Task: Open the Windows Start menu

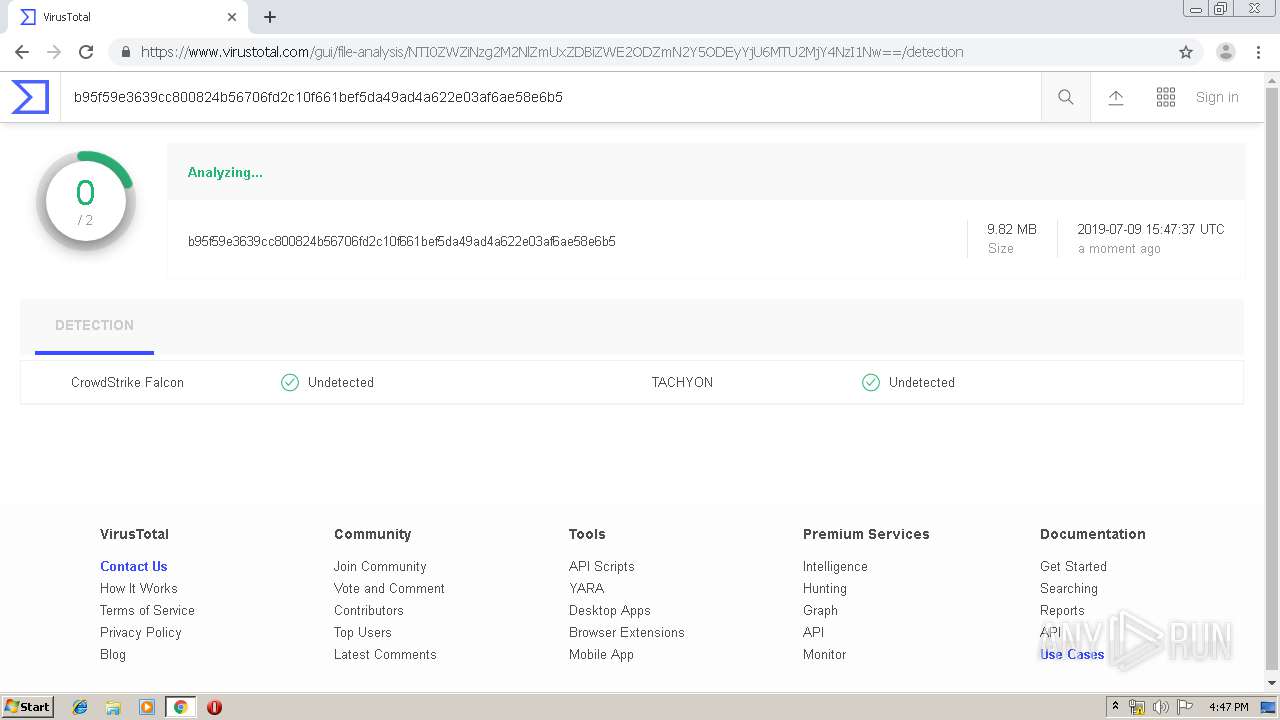Action: click(28, 706)
